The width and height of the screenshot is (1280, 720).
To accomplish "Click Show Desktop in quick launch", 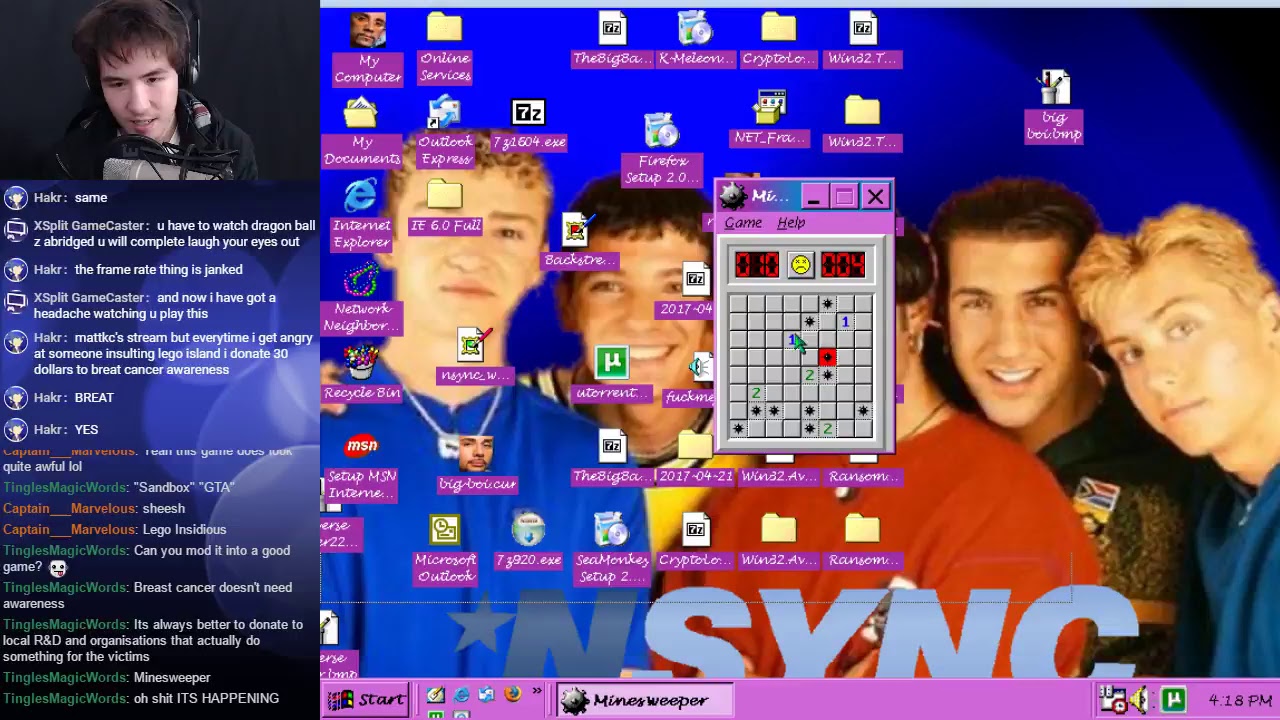I will [435, 695].
